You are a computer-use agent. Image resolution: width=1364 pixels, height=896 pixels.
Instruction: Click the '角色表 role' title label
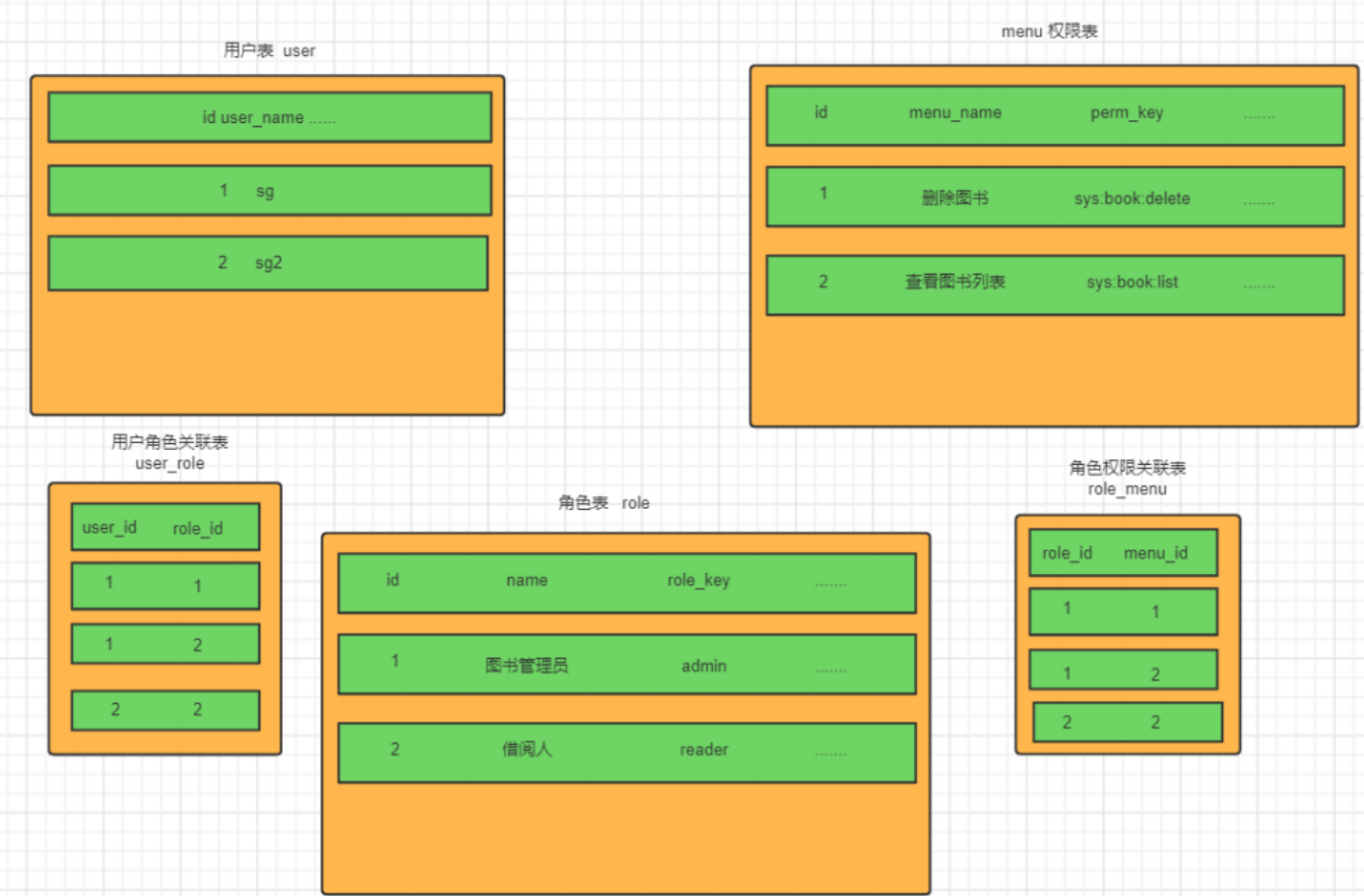point(604,503)
